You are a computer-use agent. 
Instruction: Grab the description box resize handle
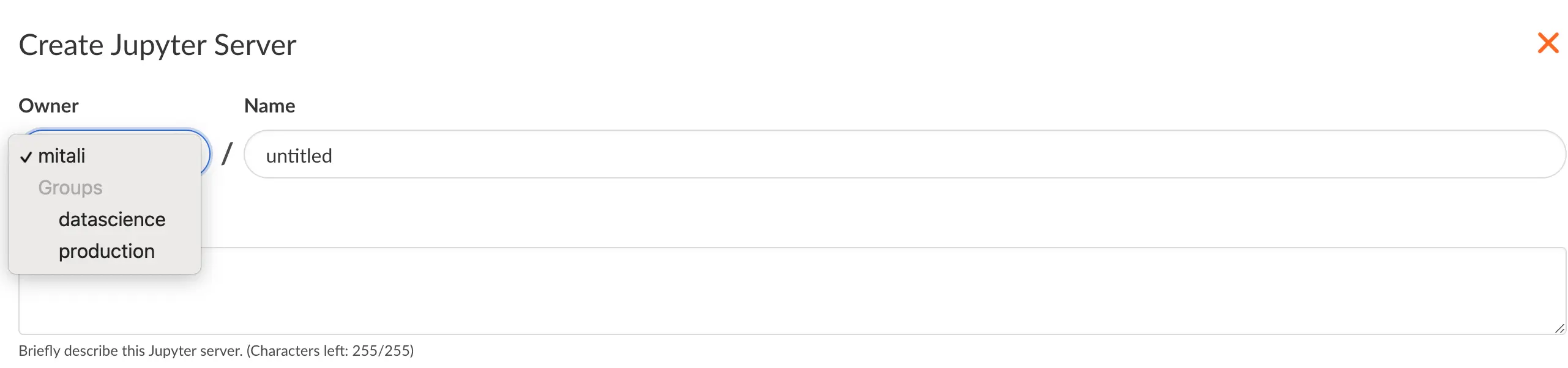[1559, 328]
